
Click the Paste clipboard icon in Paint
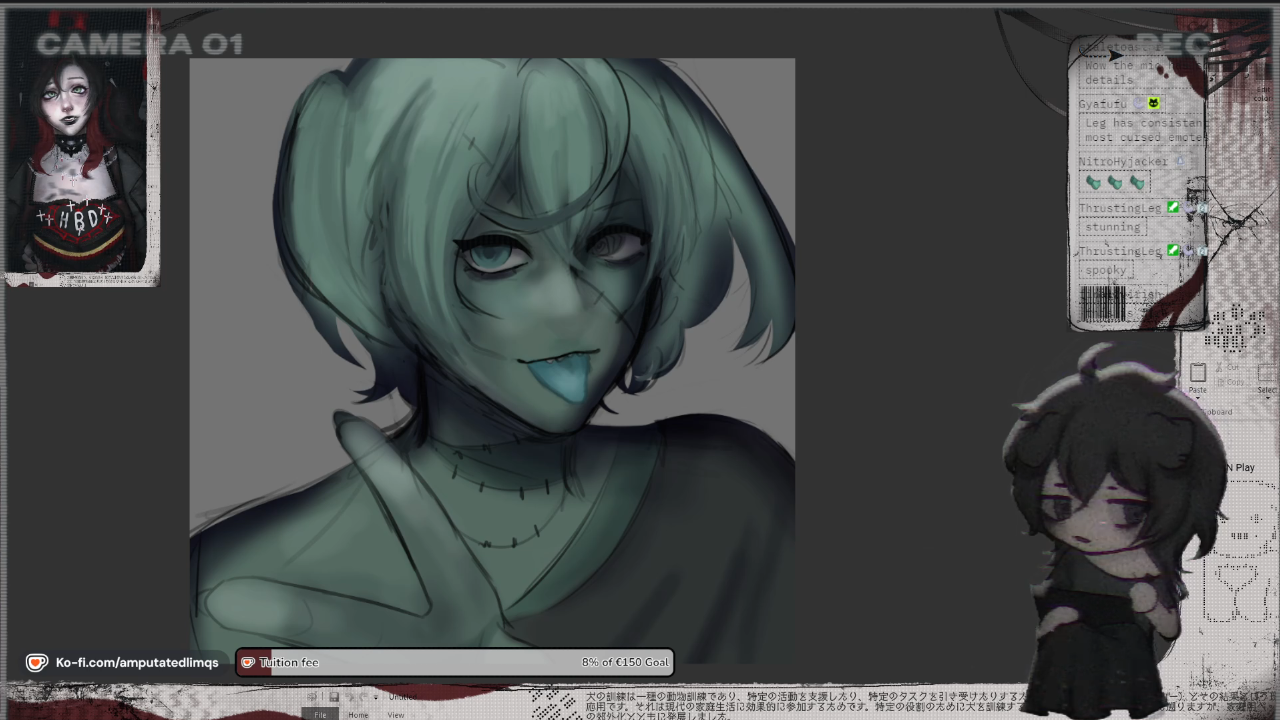(x=1198, y=374)
